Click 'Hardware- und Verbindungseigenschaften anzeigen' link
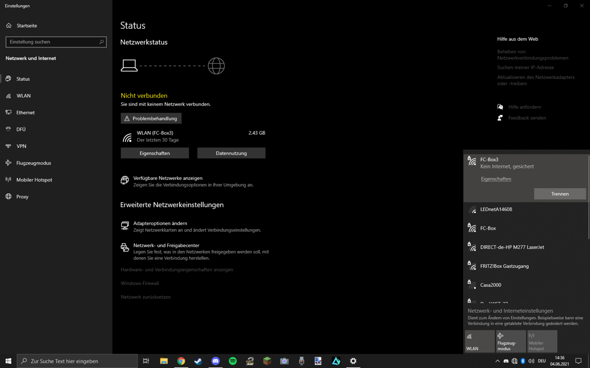This screenshot has width=590, height=368. [177, 270]
